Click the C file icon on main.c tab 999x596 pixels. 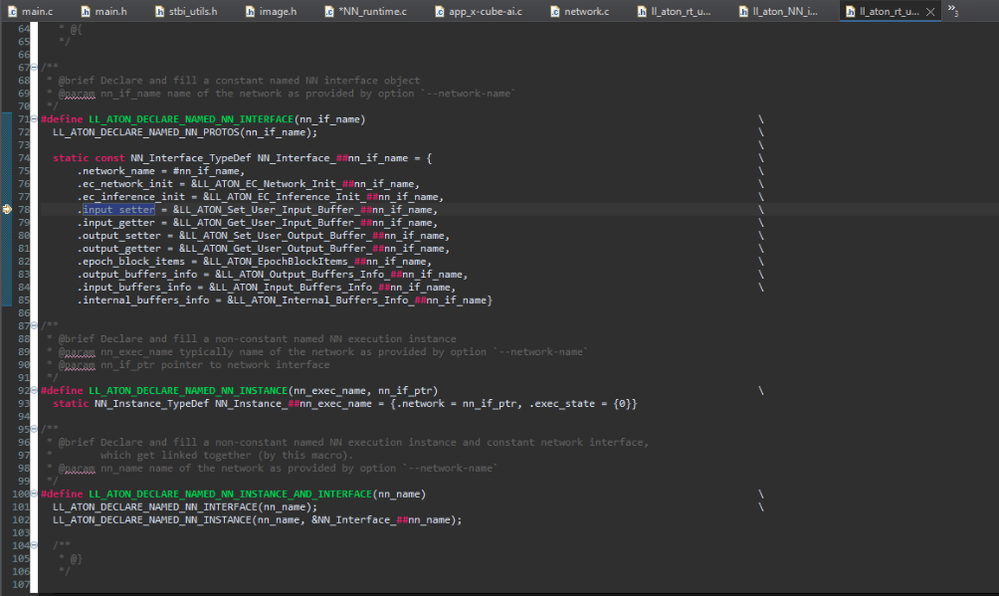[x=11, y=12]
